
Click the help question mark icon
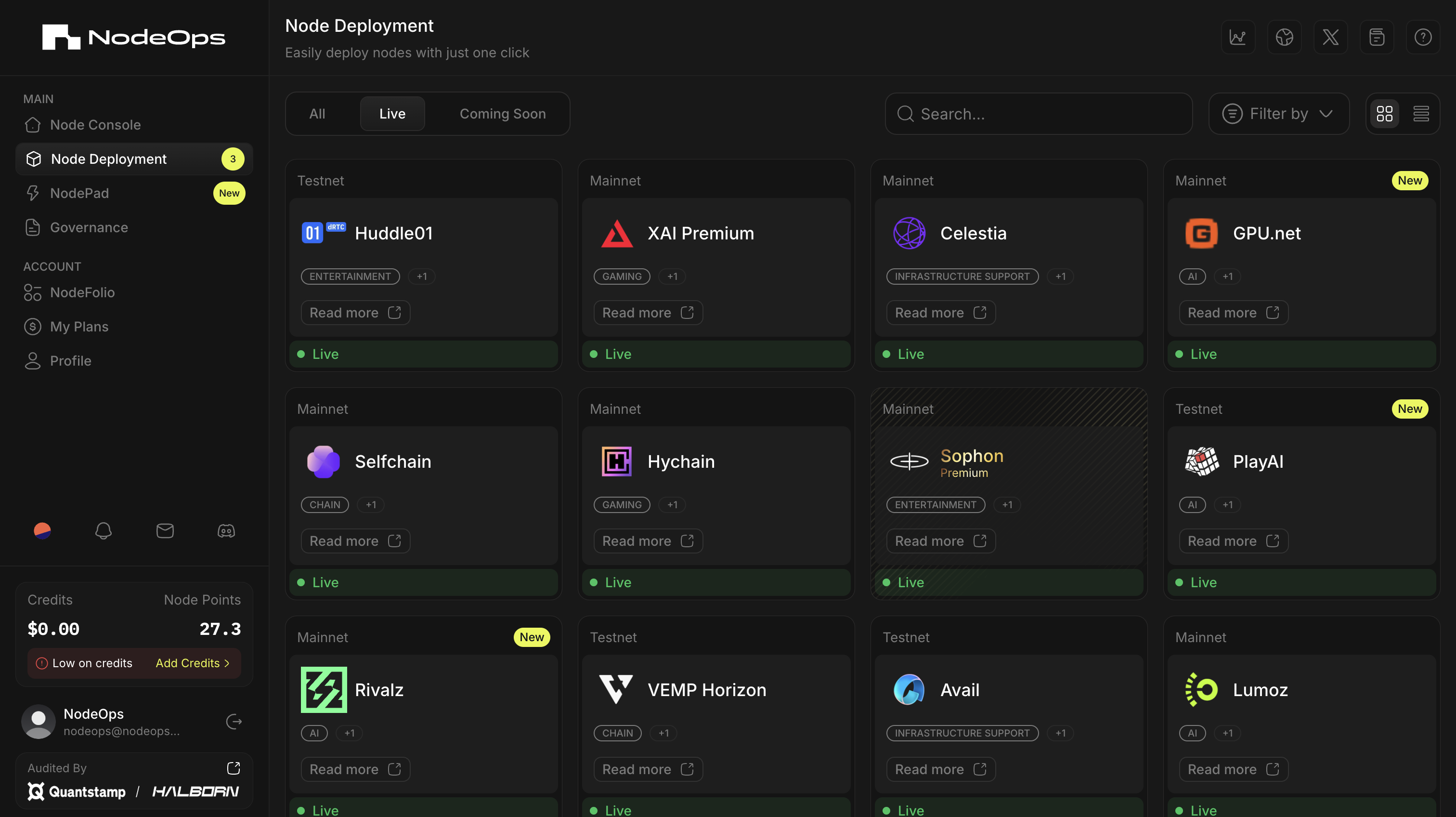1423,37
